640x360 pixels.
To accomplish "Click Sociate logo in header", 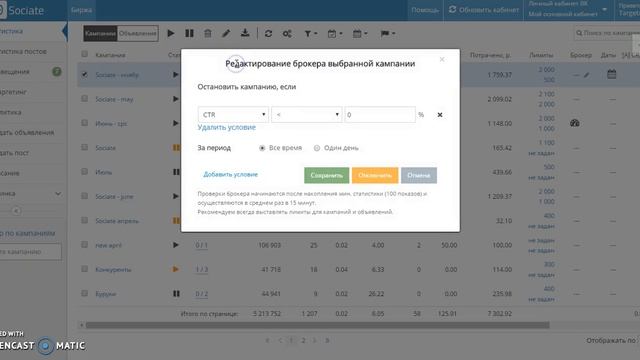I will pyautogui.click(x=22, y=10).
